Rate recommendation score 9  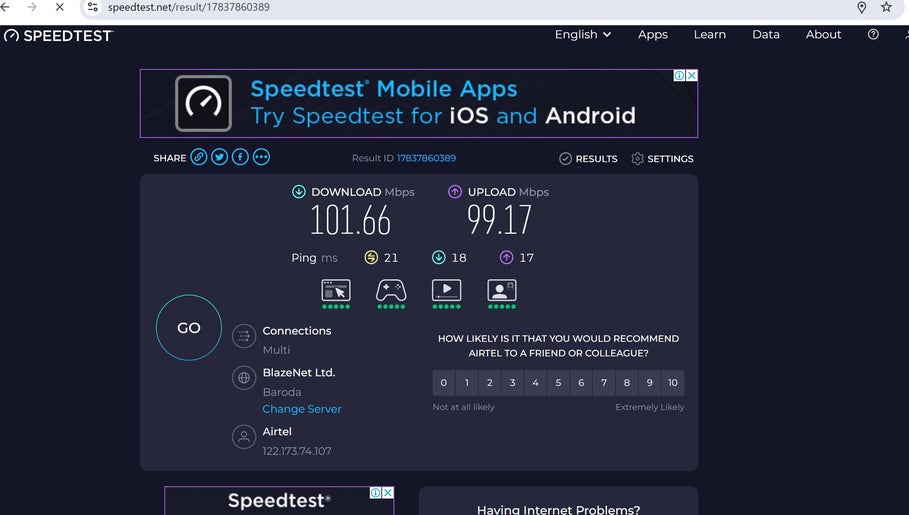pyautogui.click(x=650, y=383)
